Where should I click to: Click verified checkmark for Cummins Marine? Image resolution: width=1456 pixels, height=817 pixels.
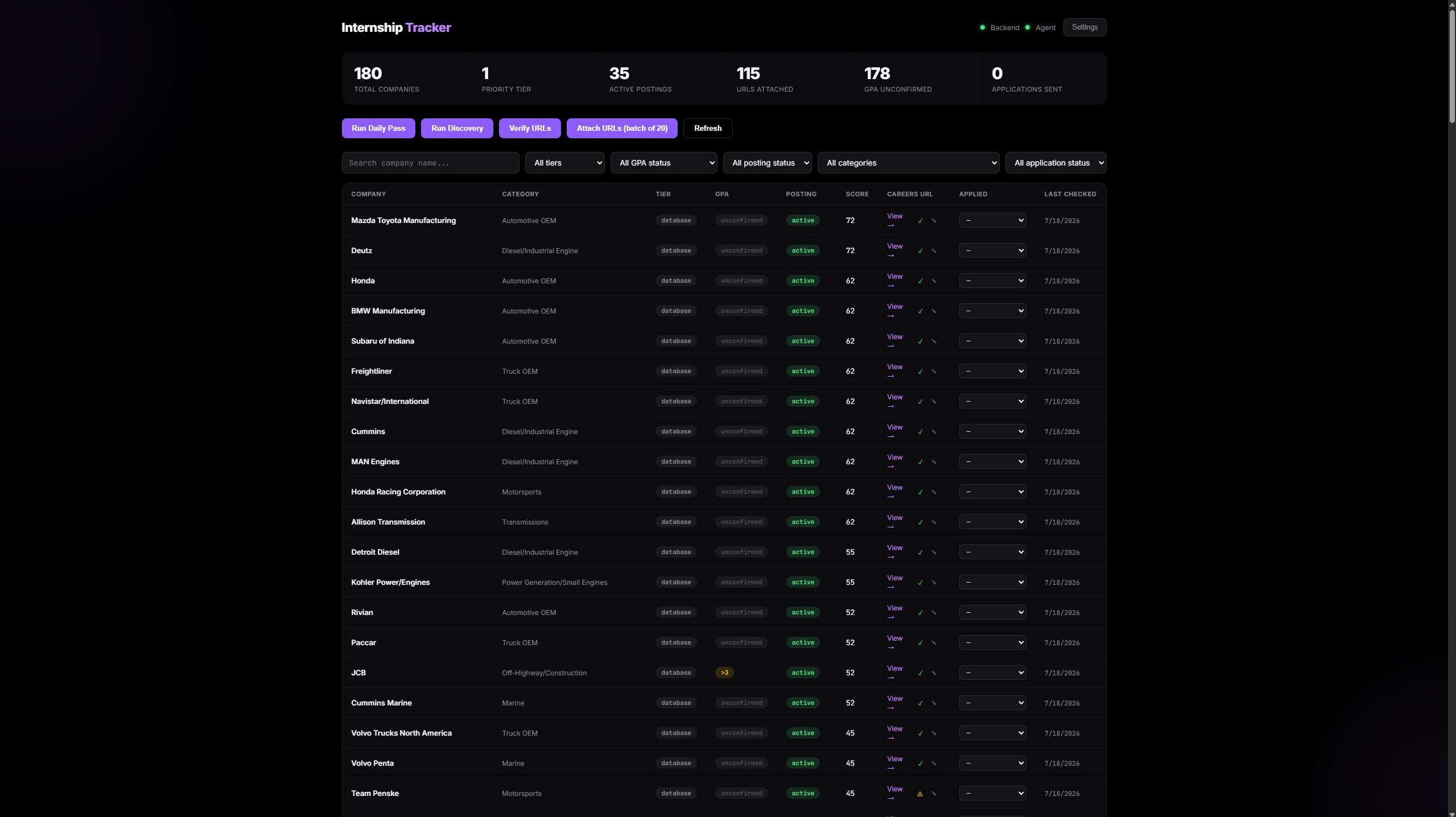(x=920, y=703)
